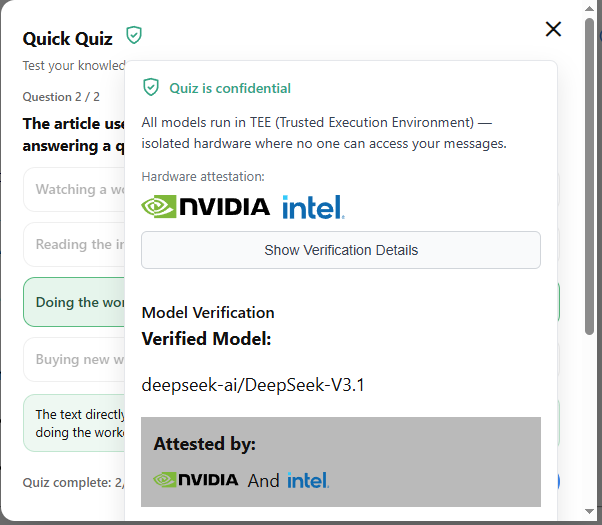Viewport: 602px width, 525px height.
Task: Click the vertical scrollbar thumb
Action: tap(589, 177)
